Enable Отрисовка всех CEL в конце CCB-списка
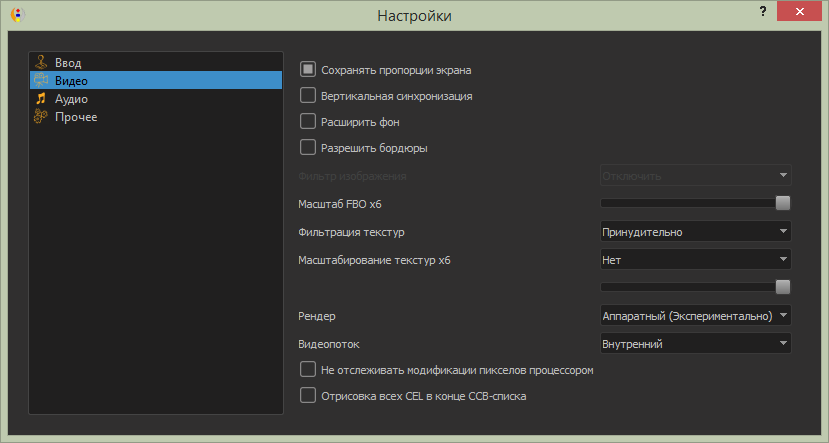The width and height of the screenshot is (829, 443). click(308, 396)
